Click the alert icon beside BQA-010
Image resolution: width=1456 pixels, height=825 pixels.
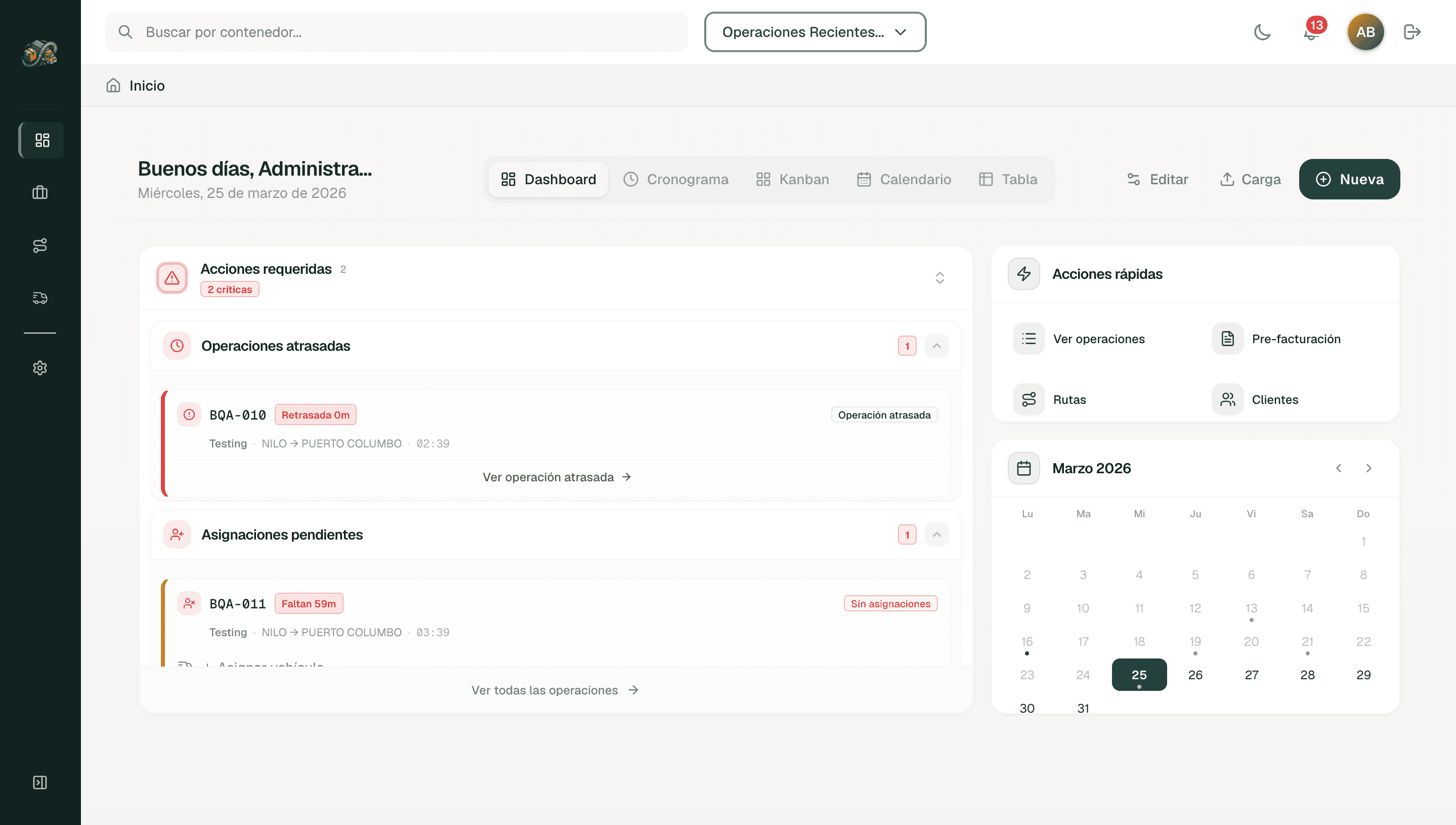pyautogui.click(x=189, y=415)
